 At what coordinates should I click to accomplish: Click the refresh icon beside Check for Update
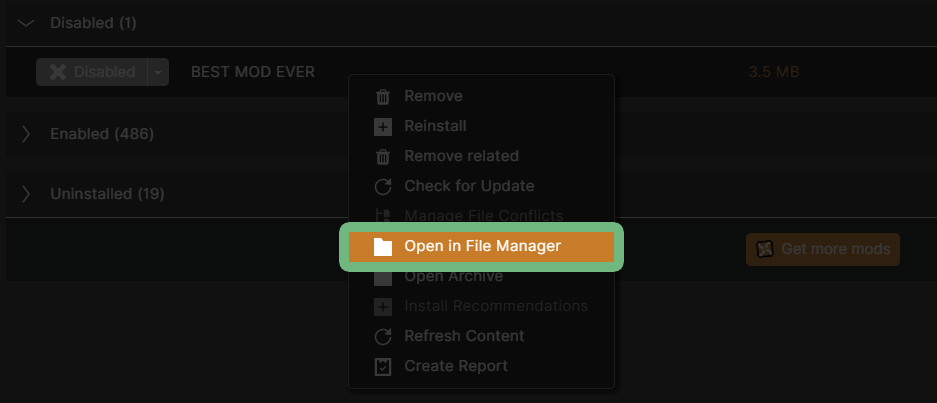382,187
